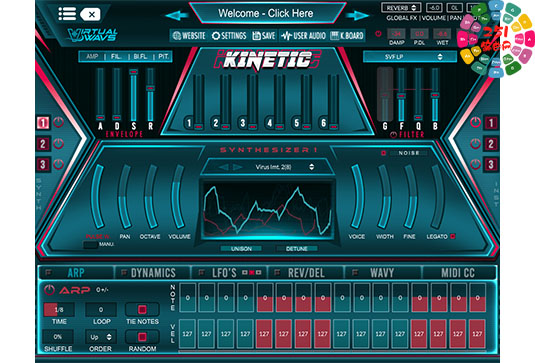
Task: Switch to the ARP tab
Action: [76, 273]
